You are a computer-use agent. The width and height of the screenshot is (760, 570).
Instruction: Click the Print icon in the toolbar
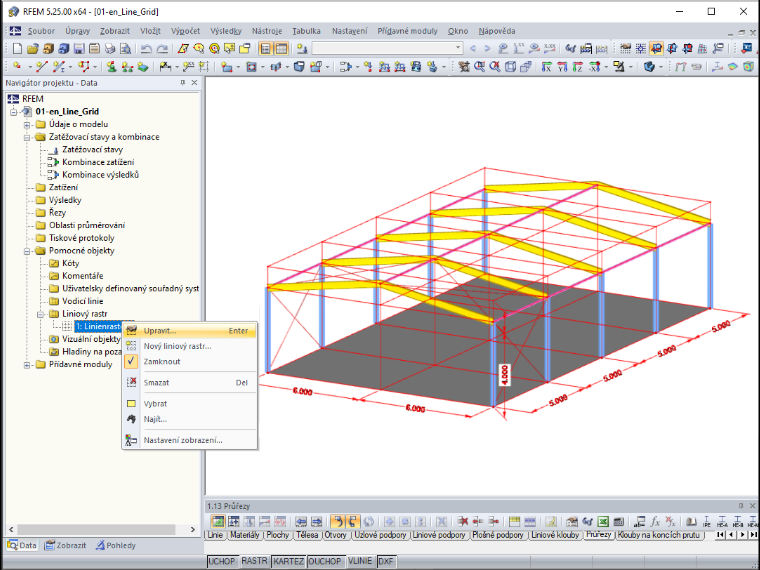pyautogui.click(x=110, y=48)
